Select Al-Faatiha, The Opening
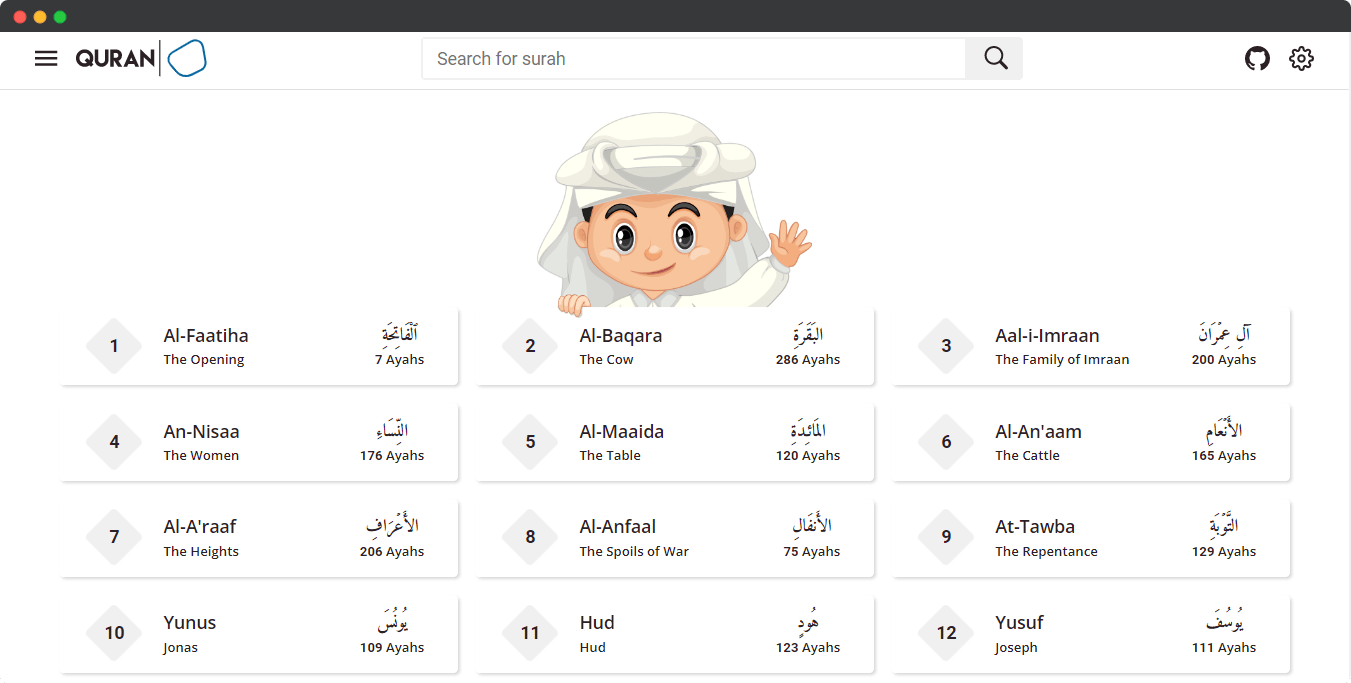 [259, 346]
